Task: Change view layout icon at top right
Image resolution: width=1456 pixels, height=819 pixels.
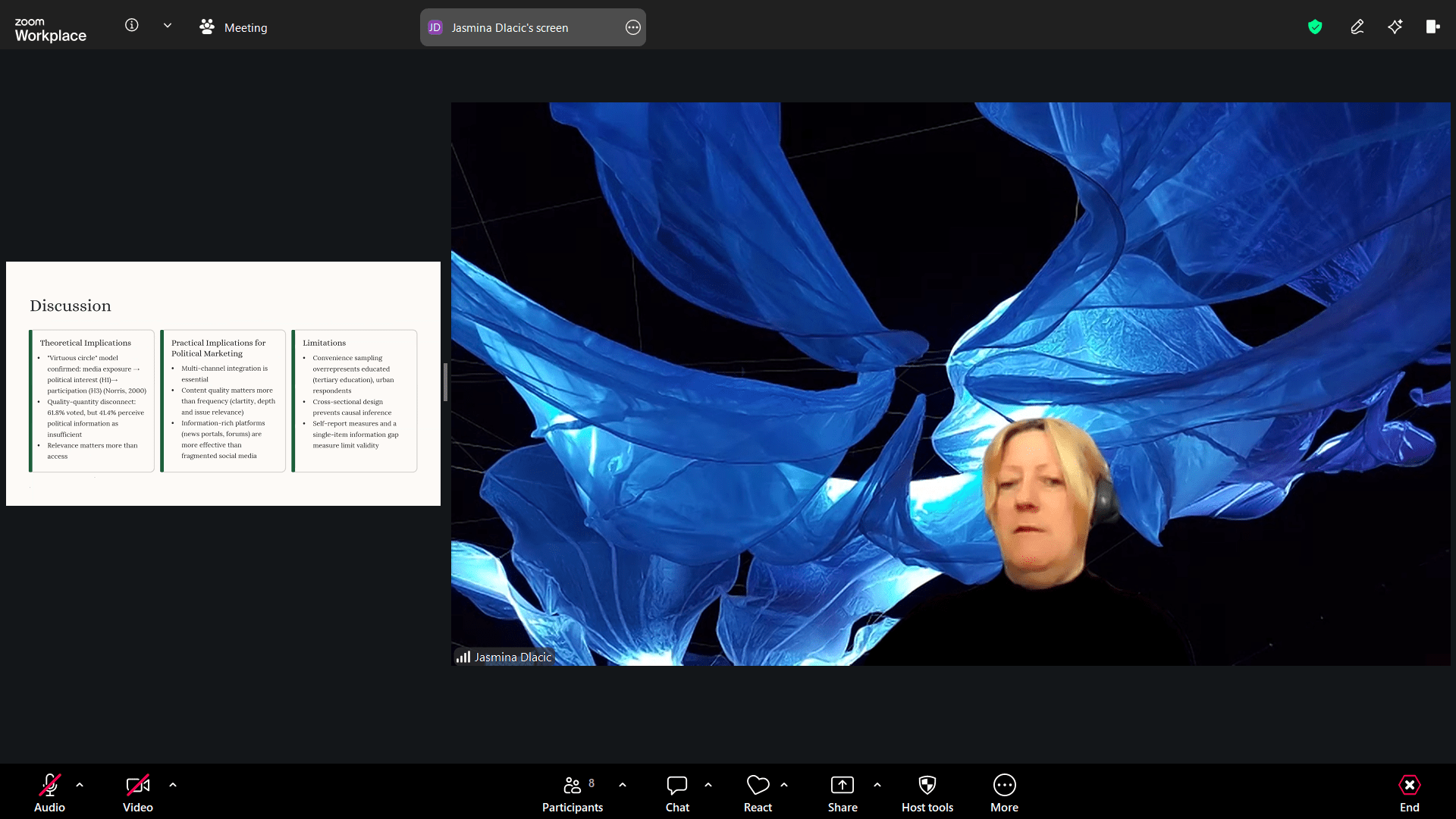Action: [1432, 27]
